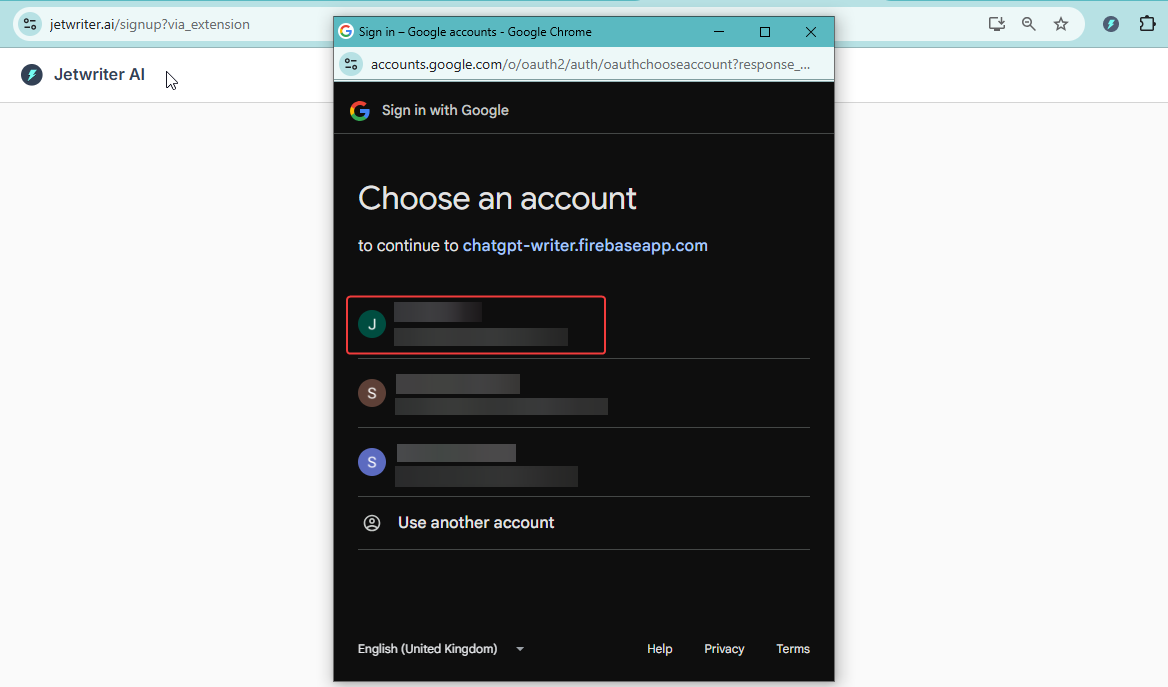The height and width of the screenshot is (687, 1168).
Task: Click the Jetwriter AI brand text
Action: [x=99, y=75]
